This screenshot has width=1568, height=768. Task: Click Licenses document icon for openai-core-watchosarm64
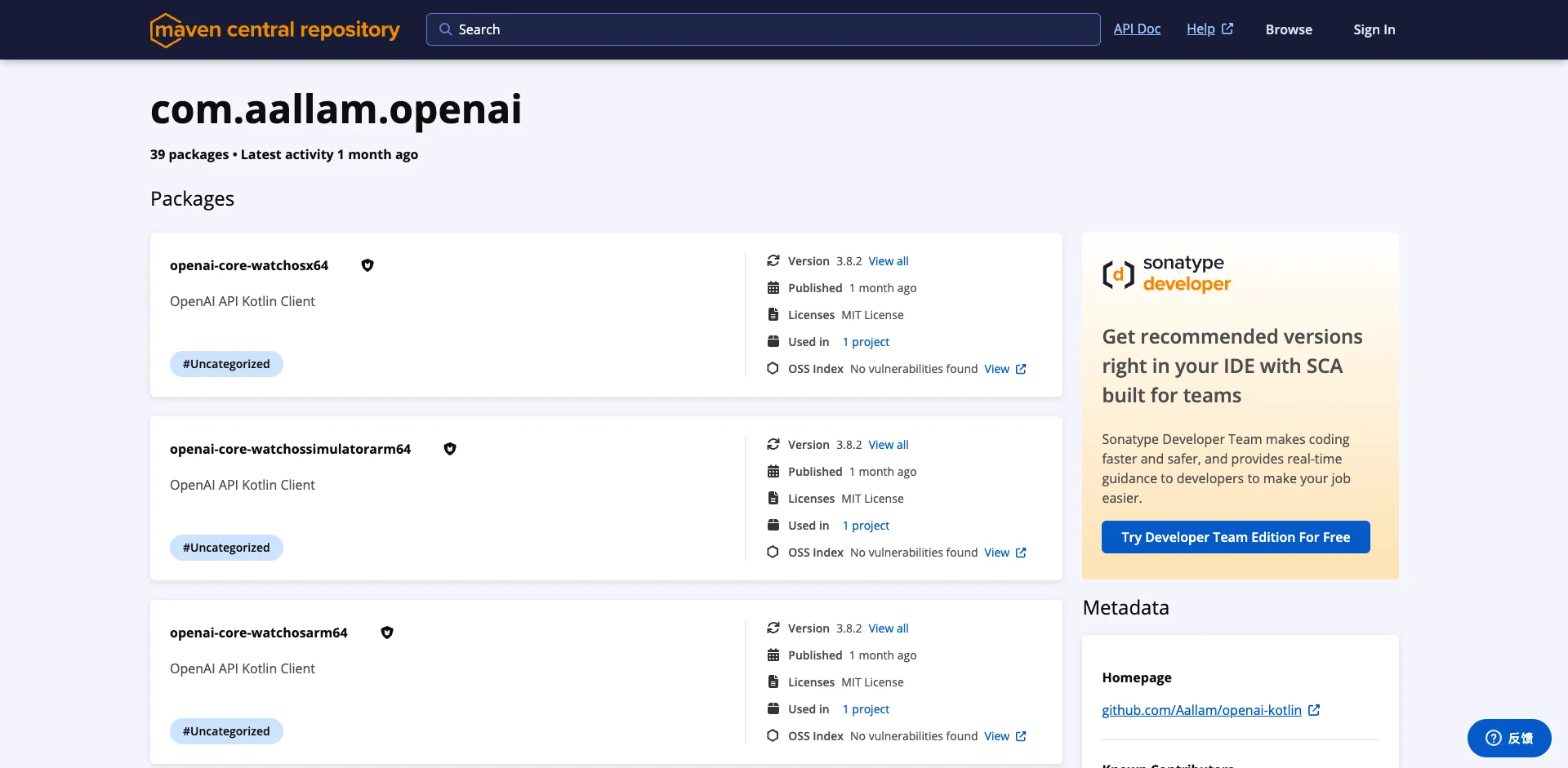[x=773, y=682]
